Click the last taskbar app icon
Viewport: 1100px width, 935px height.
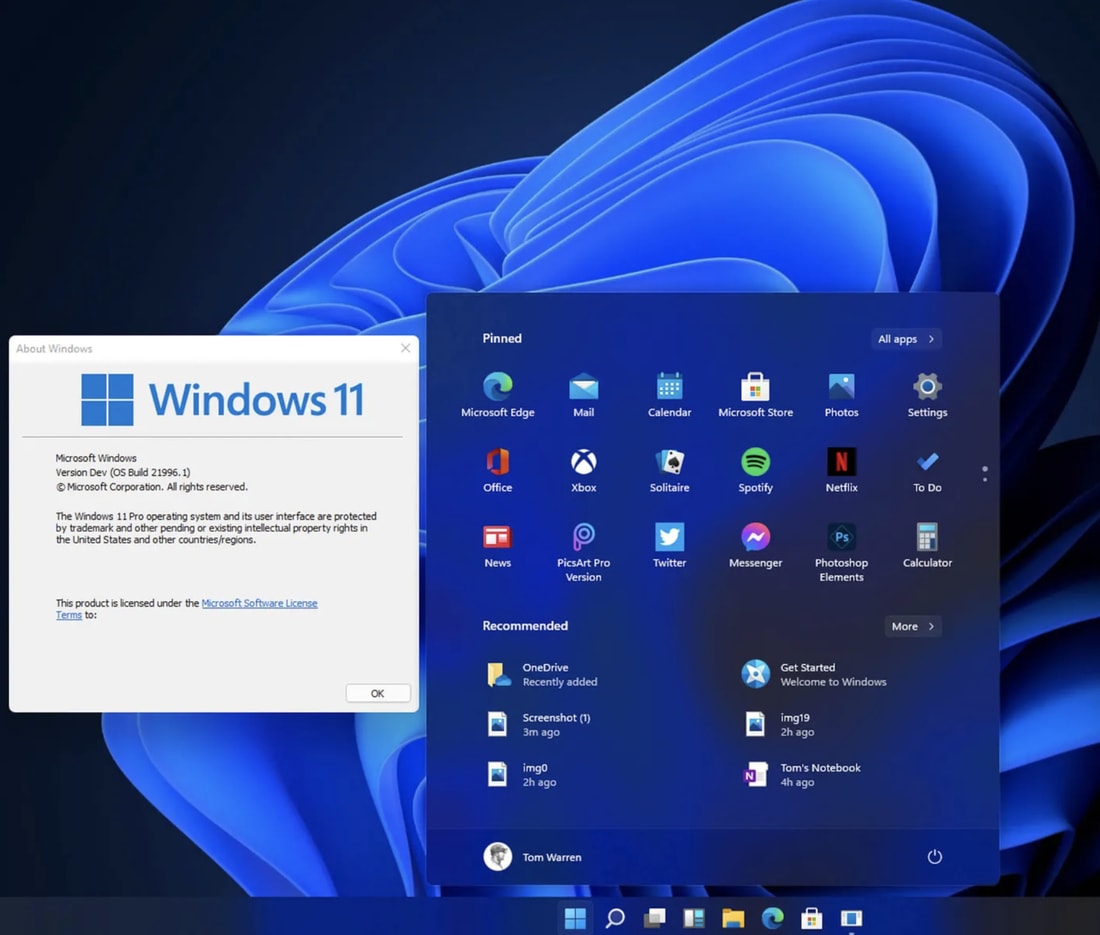(x=851, y=918)
